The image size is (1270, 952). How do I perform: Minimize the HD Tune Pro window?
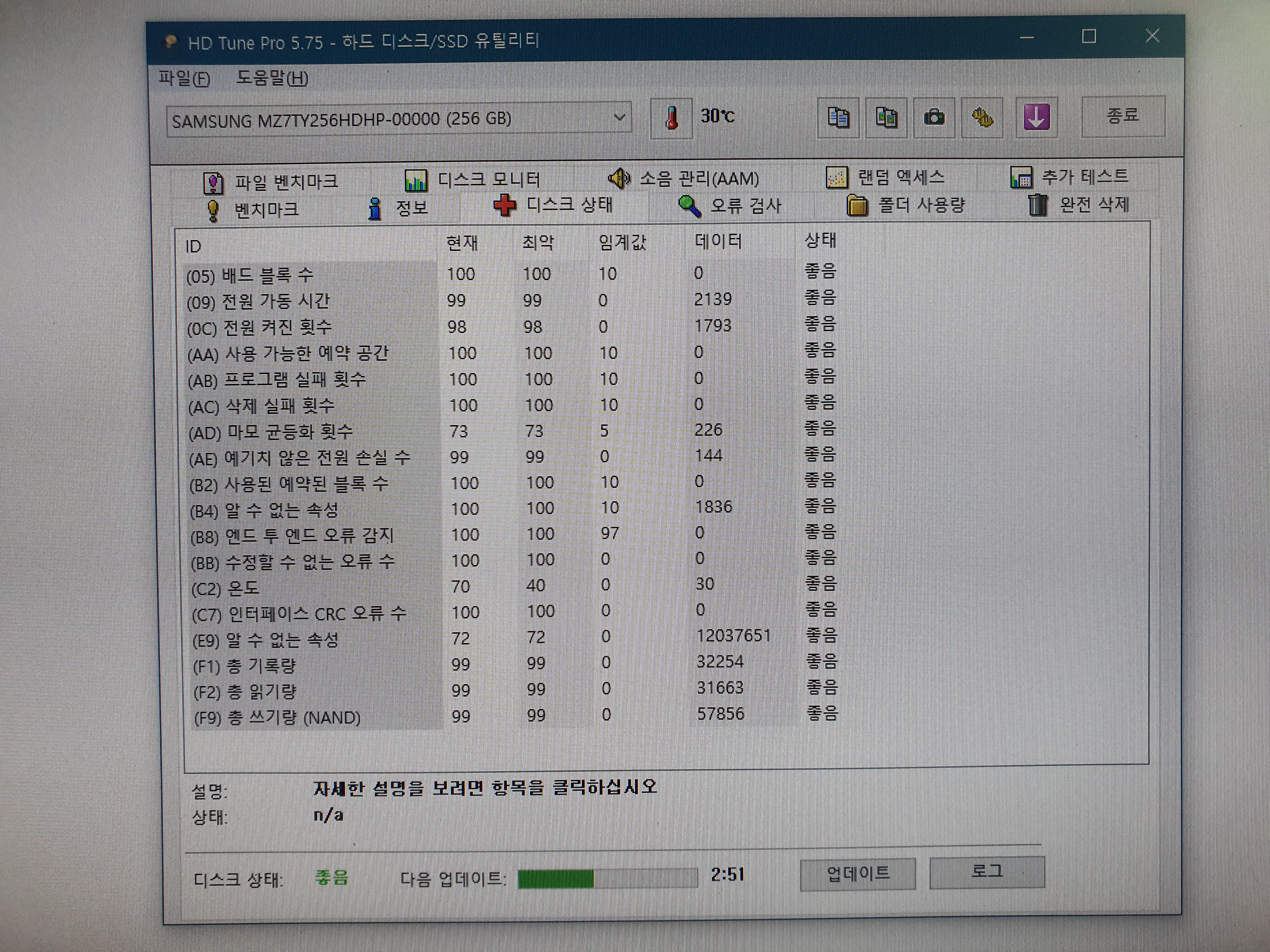[1027, 37]
